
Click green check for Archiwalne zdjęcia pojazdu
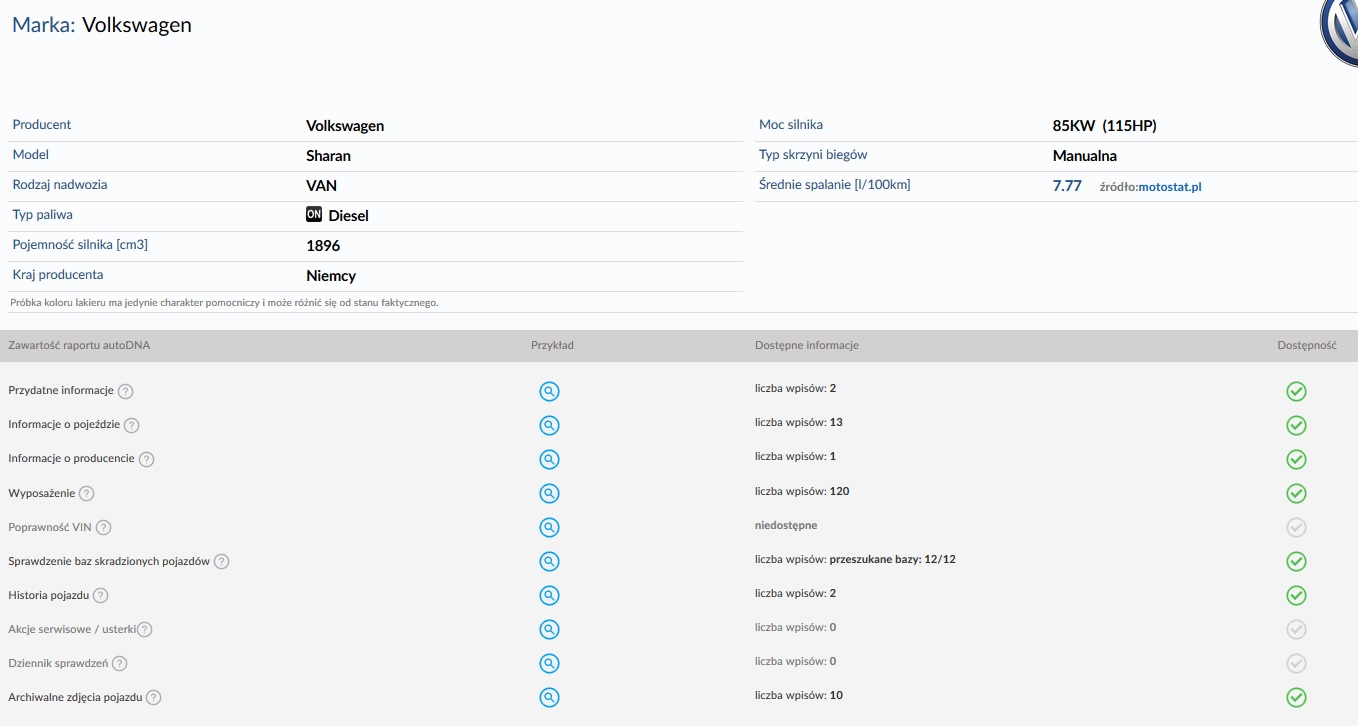click(1296, 697)
